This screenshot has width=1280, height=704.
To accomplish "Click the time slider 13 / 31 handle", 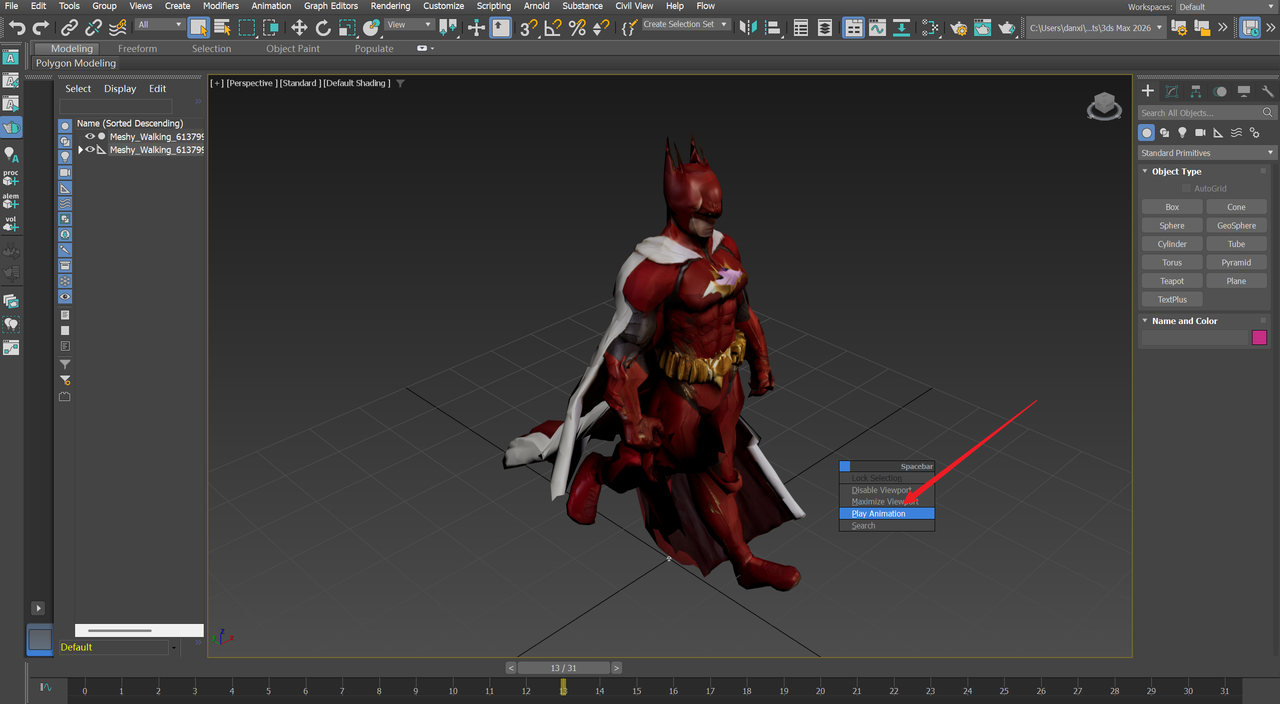I will click(x=563, y=668).
